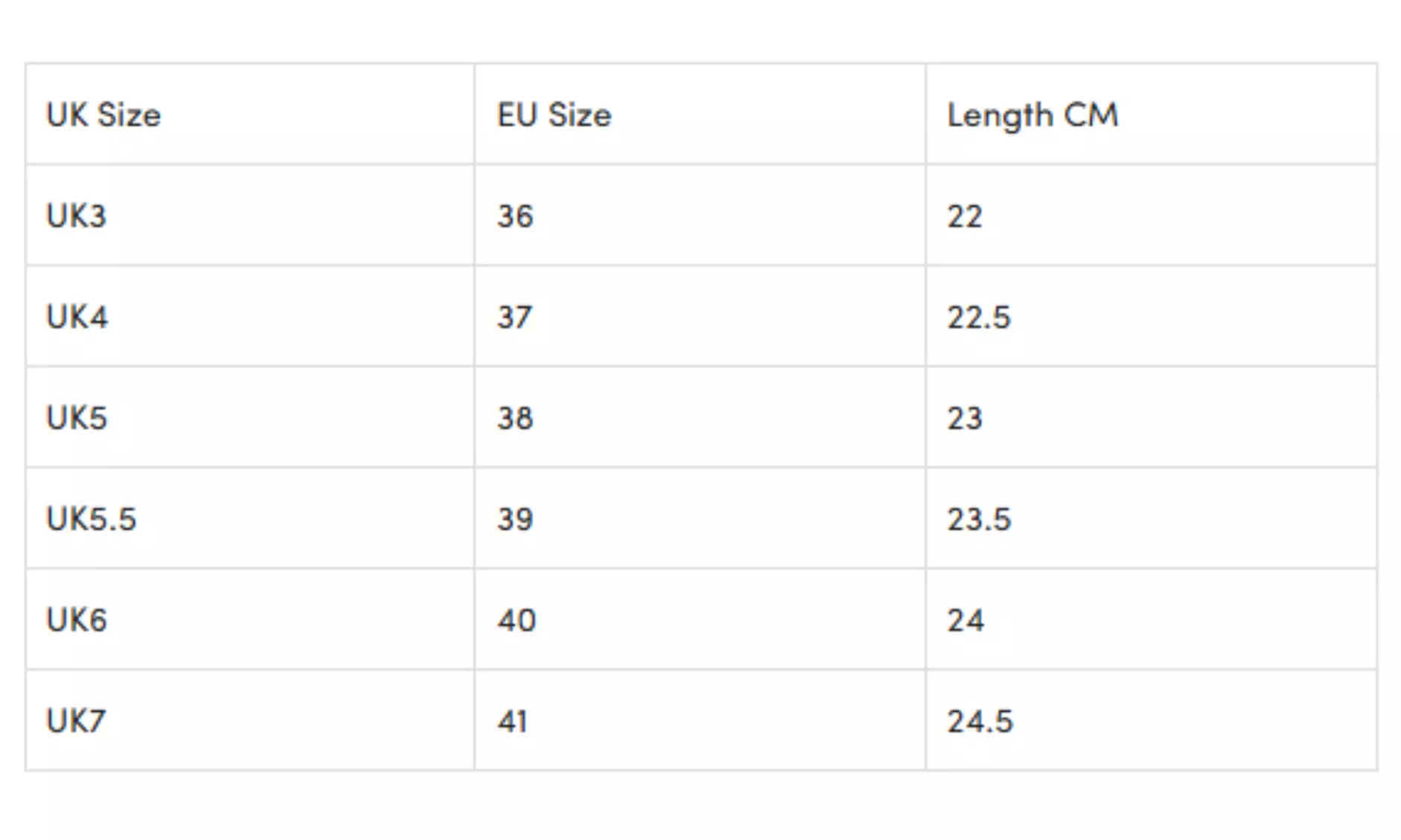This screenshot has width=1401, height=840.
Task: Select the EU size 39 cell
Action: coord(515,519)
